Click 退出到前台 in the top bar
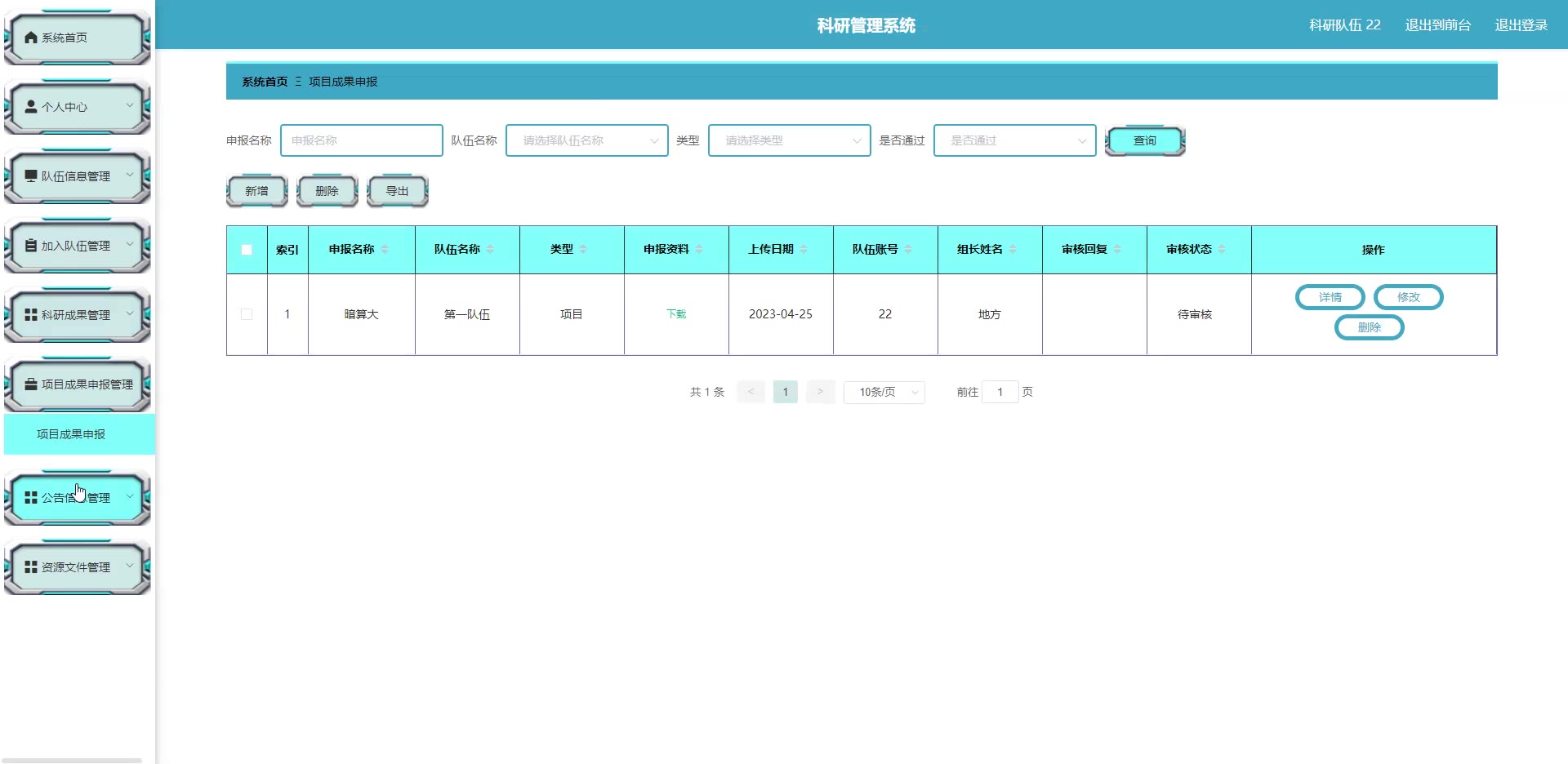Image resolution: width=1568 pixels, height=764 pixels. [1438, 25]
